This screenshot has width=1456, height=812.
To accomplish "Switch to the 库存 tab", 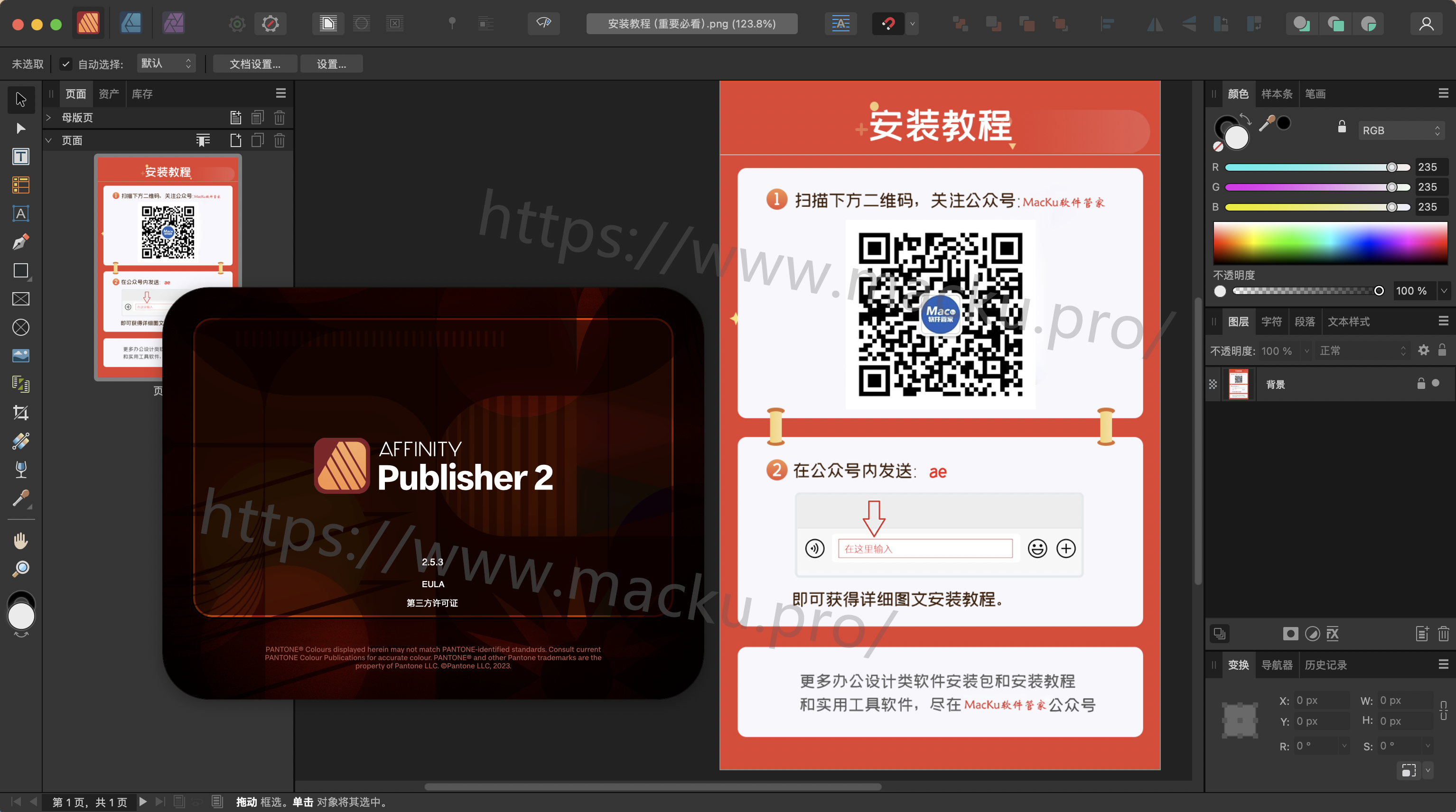I will (142, 94).
